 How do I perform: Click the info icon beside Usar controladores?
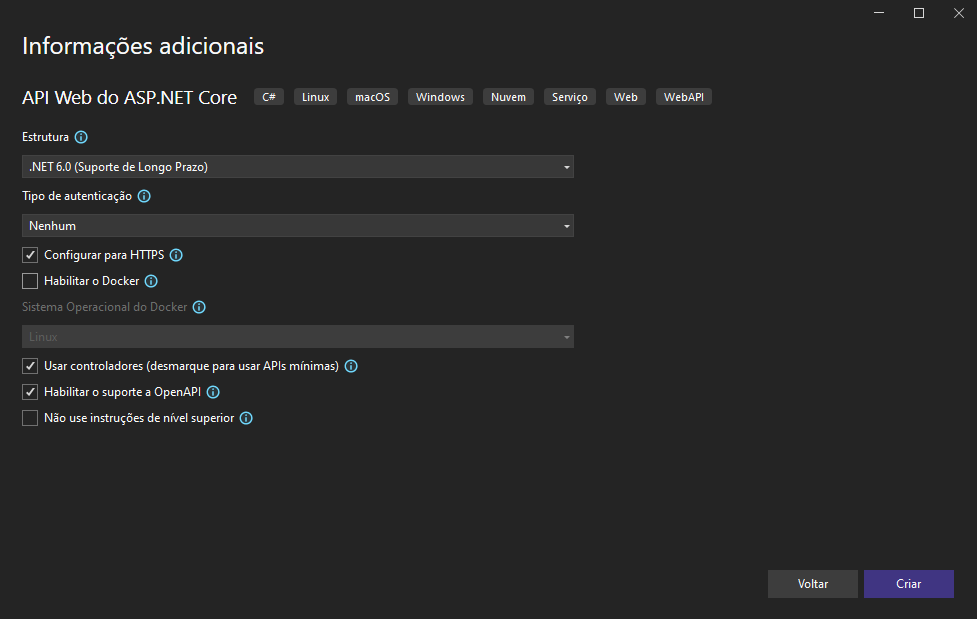tap(351, 366)
